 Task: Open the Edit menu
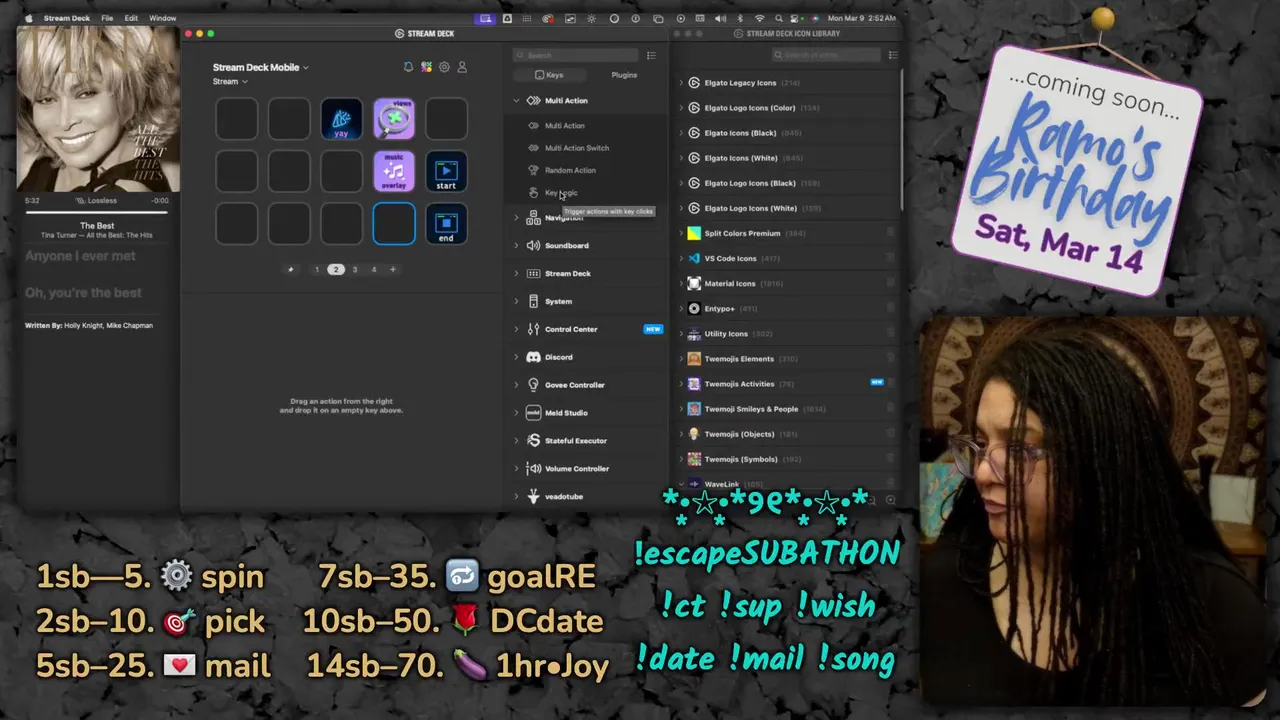(x=131, y=18)
